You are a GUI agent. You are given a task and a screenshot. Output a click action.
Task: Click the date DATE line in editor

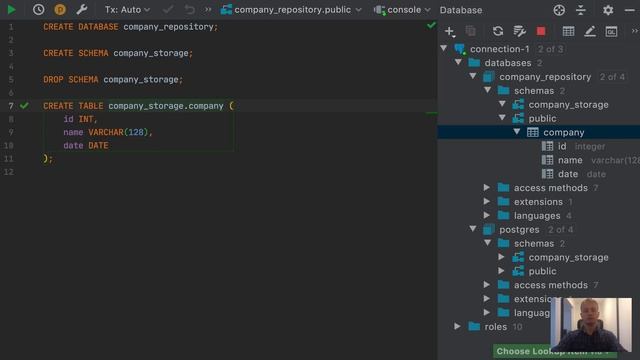coord(86,145)
